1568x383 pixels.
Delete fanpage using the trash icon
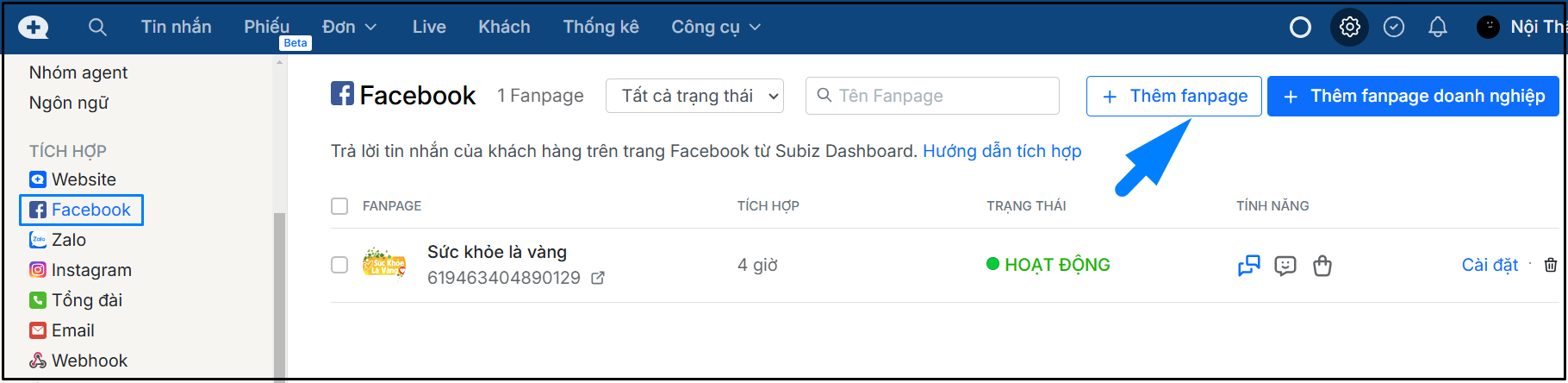click(x=1550, y=265)
